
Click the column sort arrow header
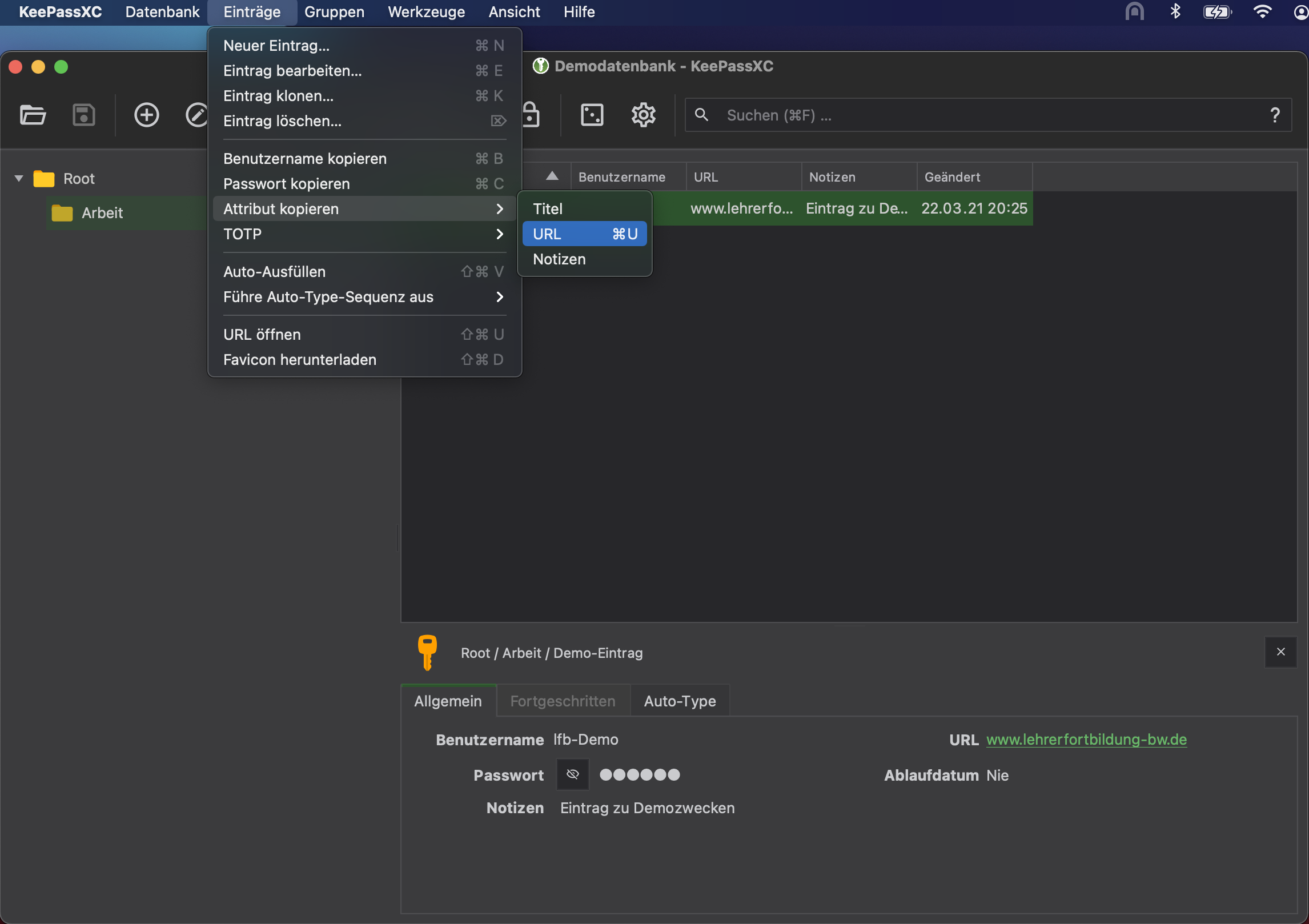coord(552,176)
